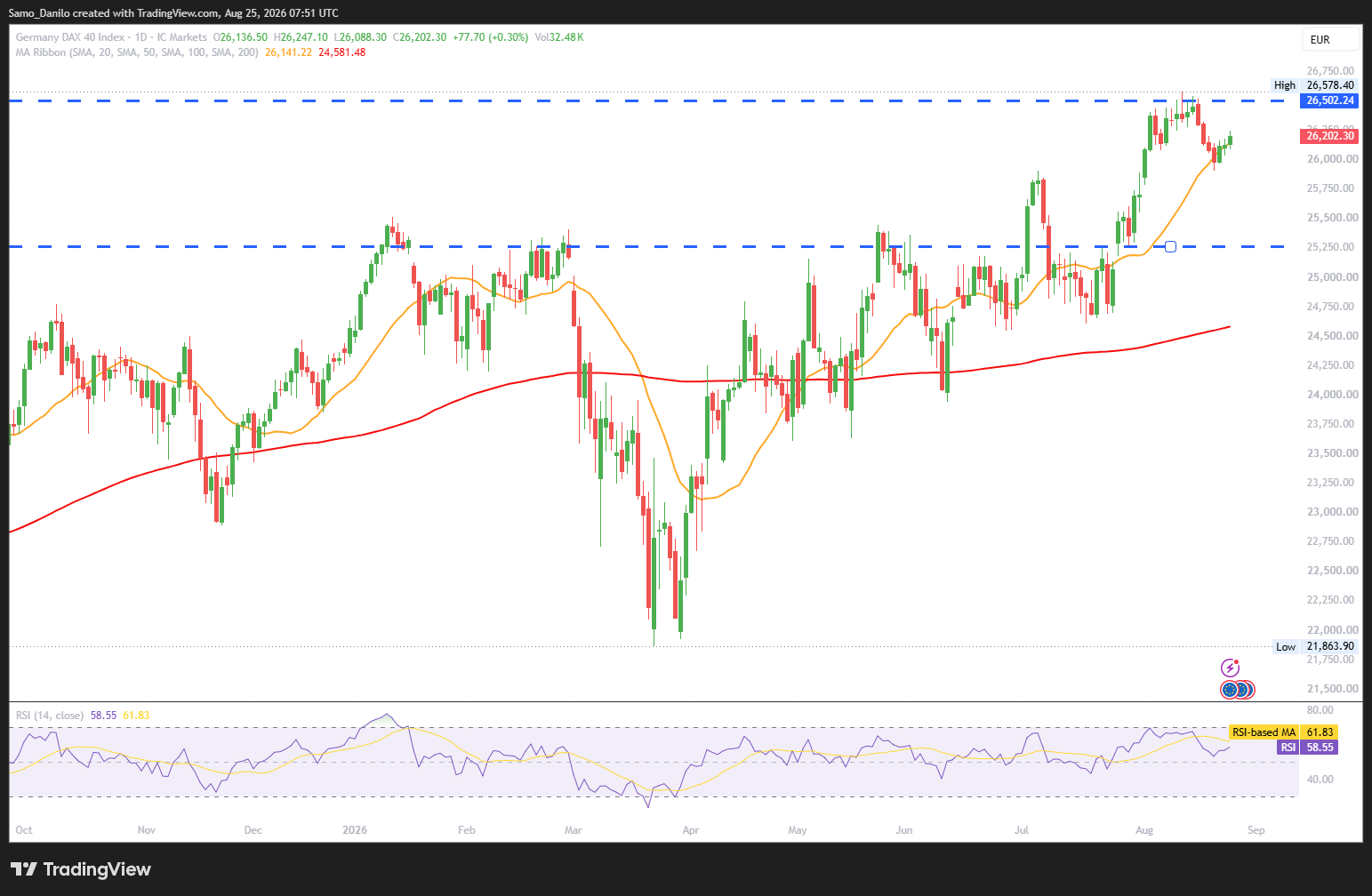Click the Germany DAX 40 Index symbol title

[x=70, y=37]
